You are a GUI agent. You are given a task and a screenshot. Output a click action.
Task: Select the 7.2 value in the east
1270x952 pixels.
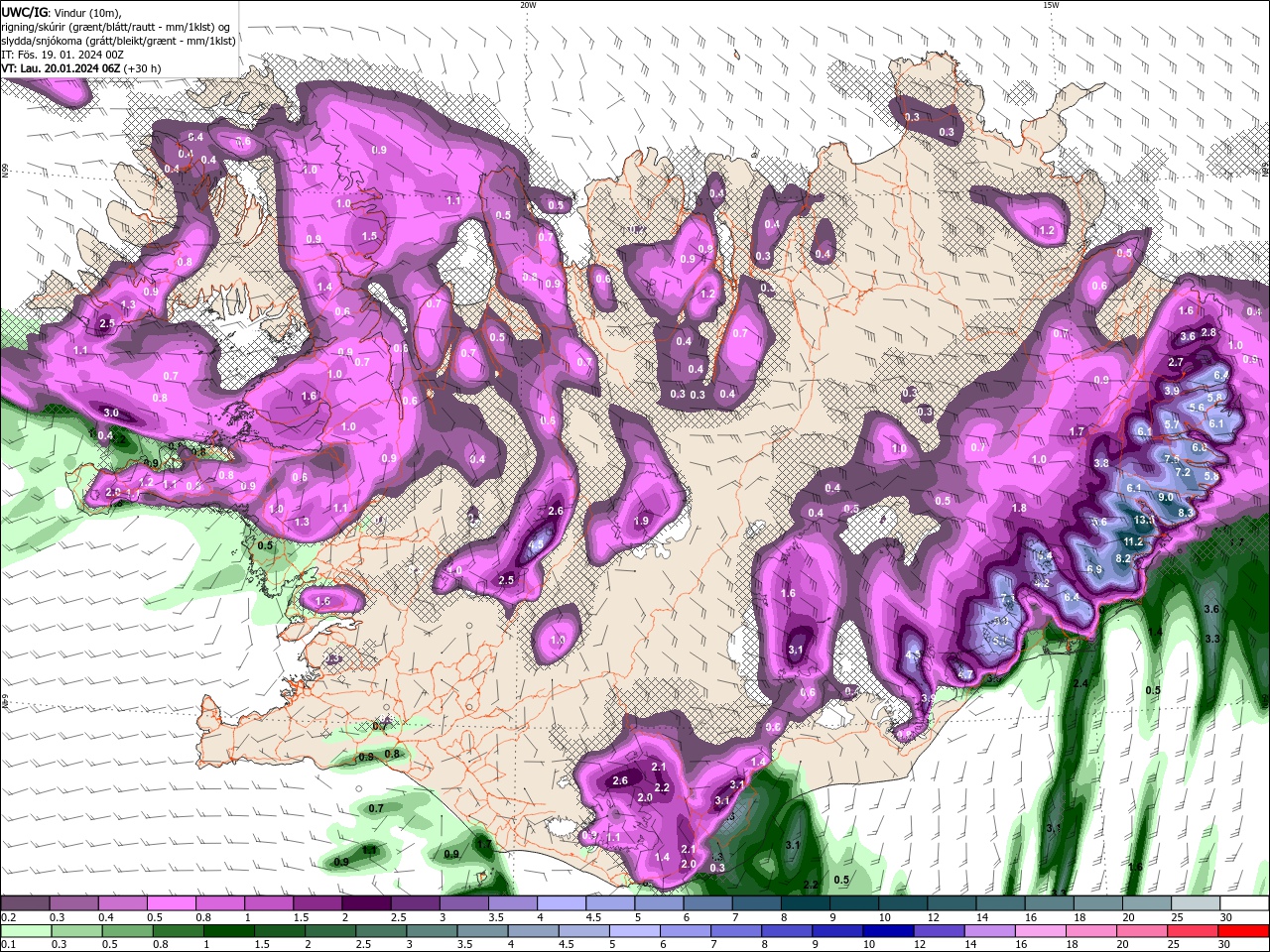coord(1183,472)
